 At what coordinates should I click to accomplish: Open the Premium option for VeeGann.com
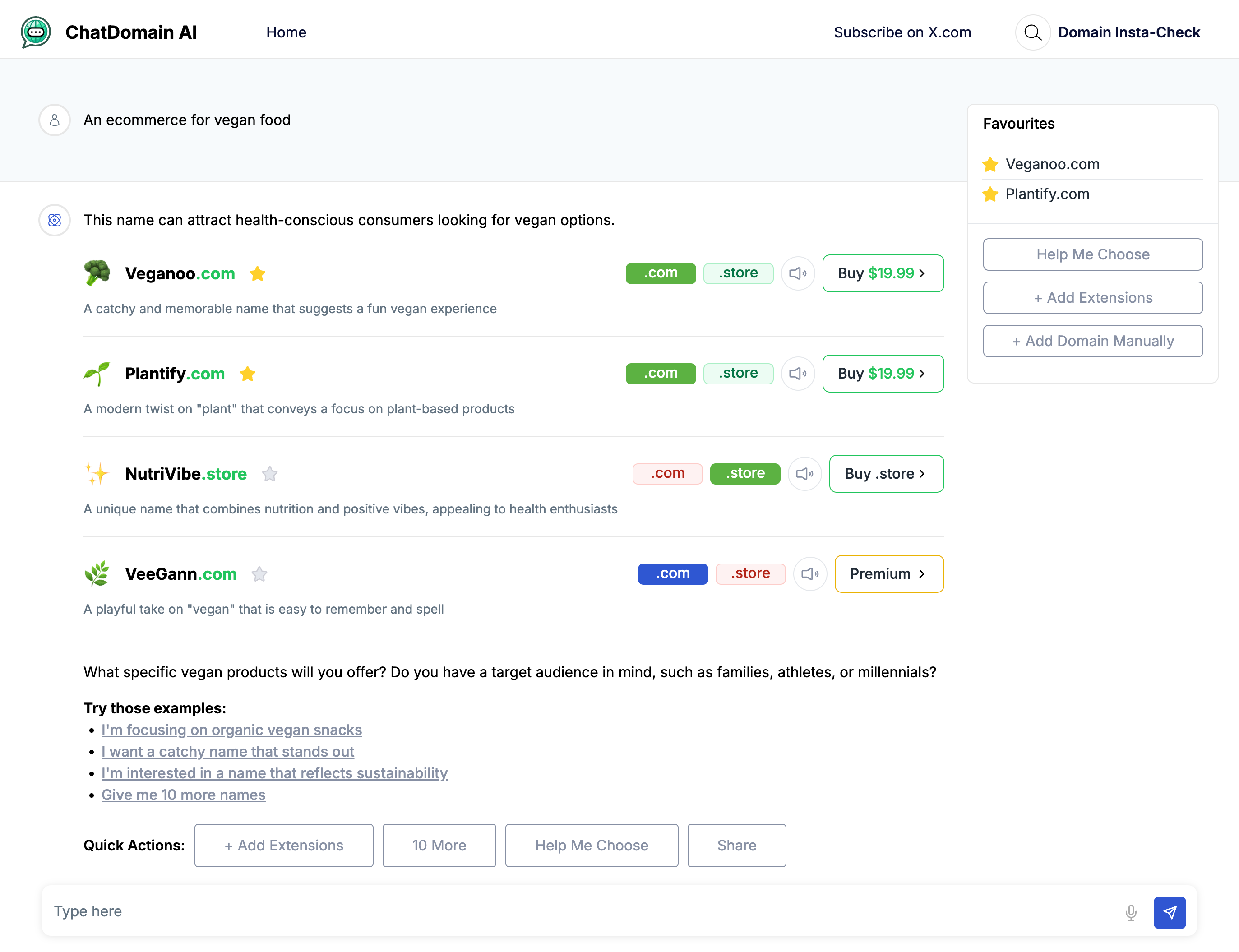[888, 573]
